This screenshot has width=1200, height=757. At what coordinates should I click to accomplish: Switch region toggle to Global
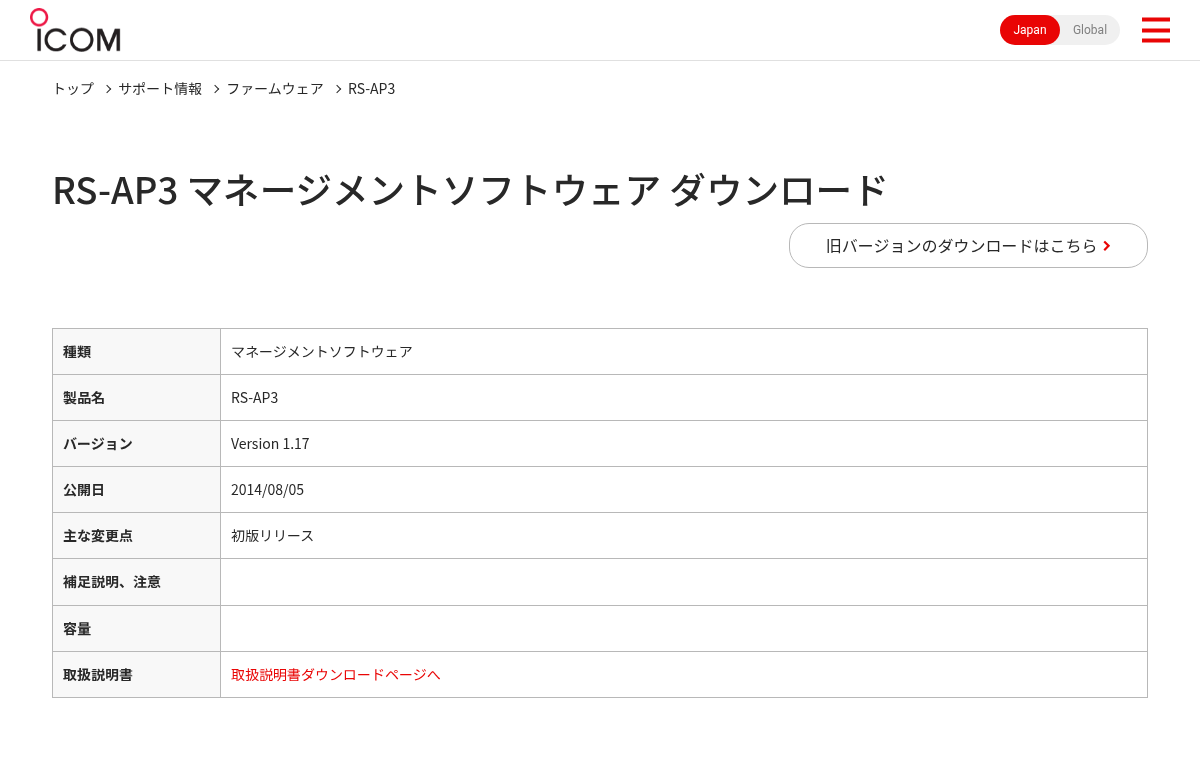pyautogui.click(x=1090, y=30)
